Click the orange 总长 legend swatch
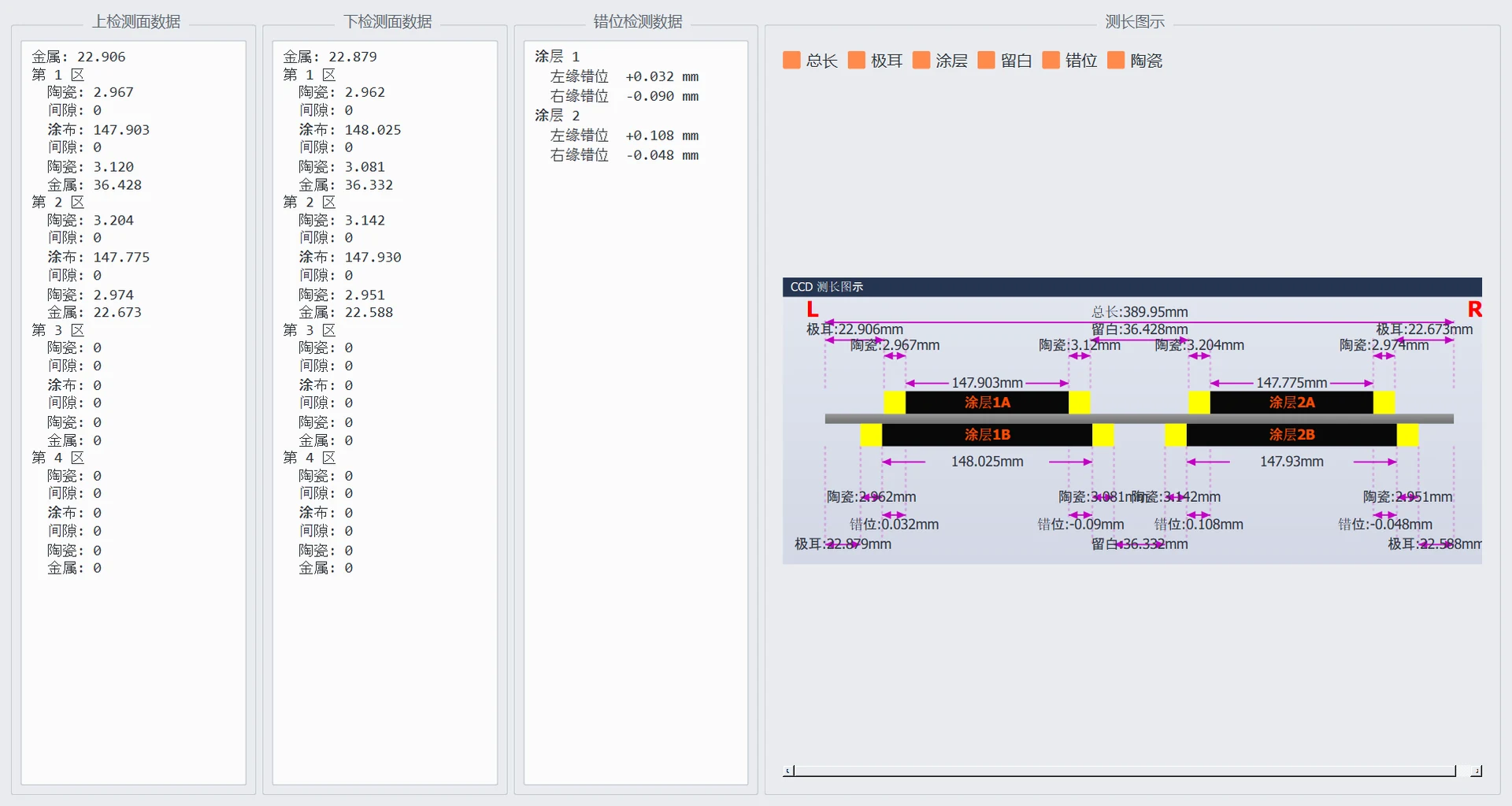The image size is (1512, 806). click(x=791, y=60)
